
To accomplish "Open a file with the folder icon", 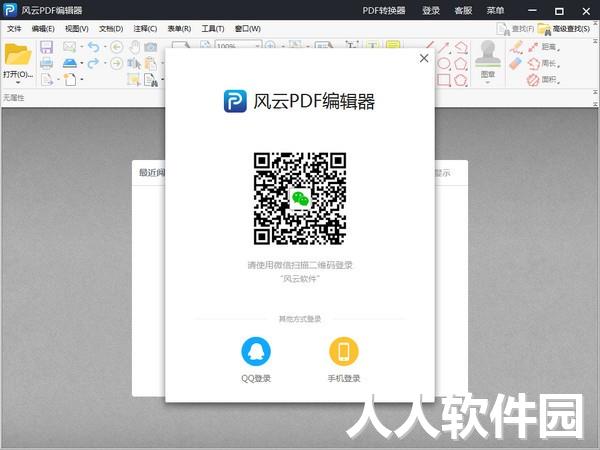I will [18, 55].
